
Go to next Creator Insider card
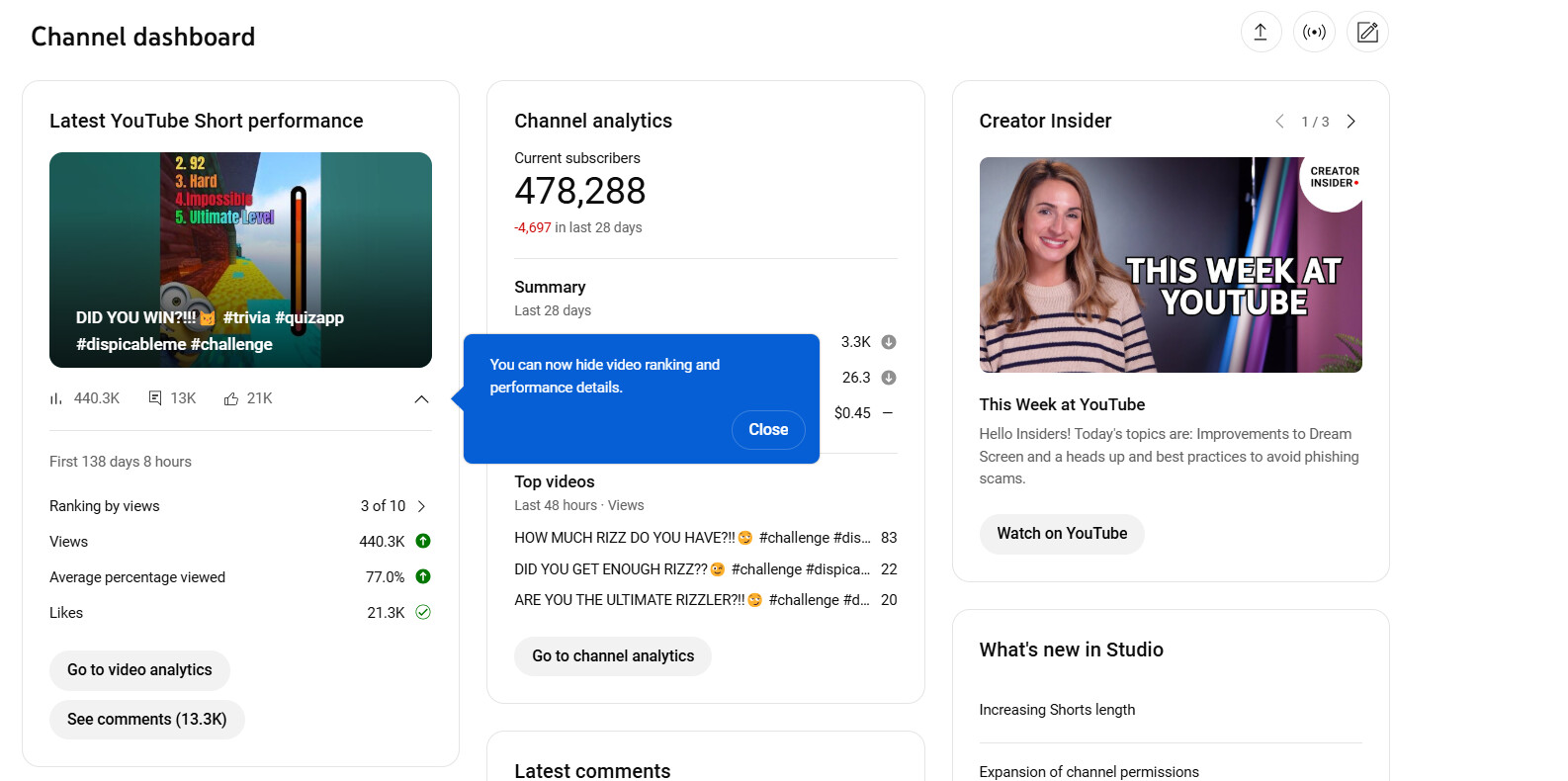pos(1350,122)
